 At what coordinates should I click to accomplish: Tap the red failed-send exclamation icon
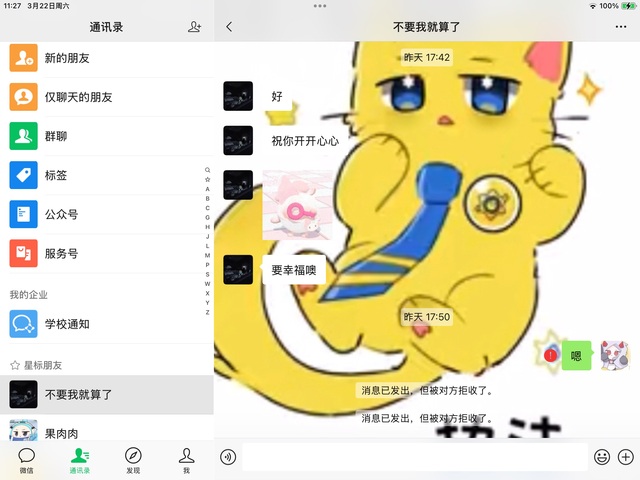point(550,356)
